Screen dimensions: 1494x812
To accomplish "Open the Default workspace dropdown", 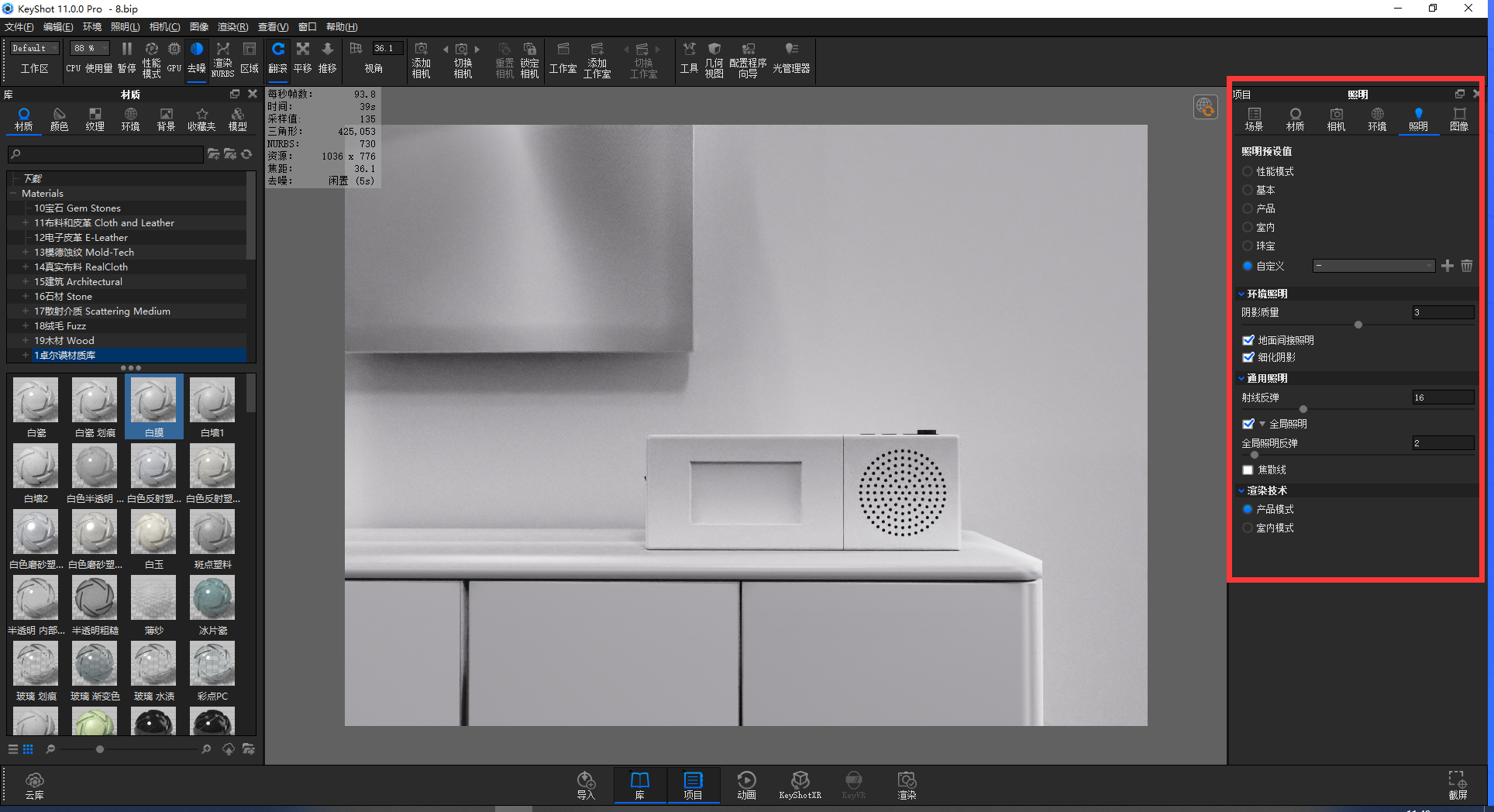I will coord(34,48).
